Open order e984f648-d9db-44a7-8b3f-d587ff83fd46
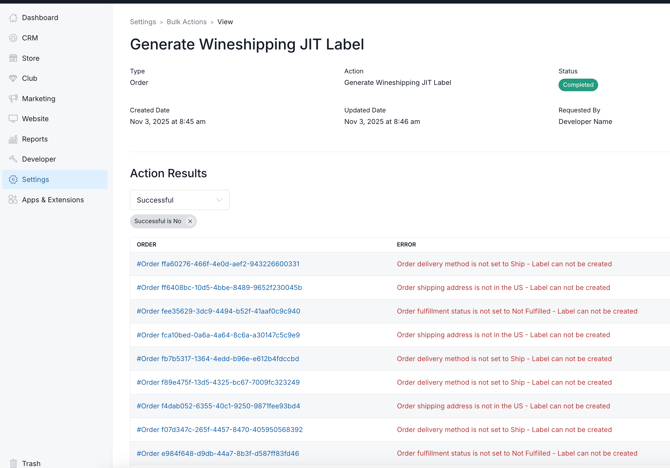Image resolution: width=670 pixels, height=468 pixels. (x=218, y=453)
